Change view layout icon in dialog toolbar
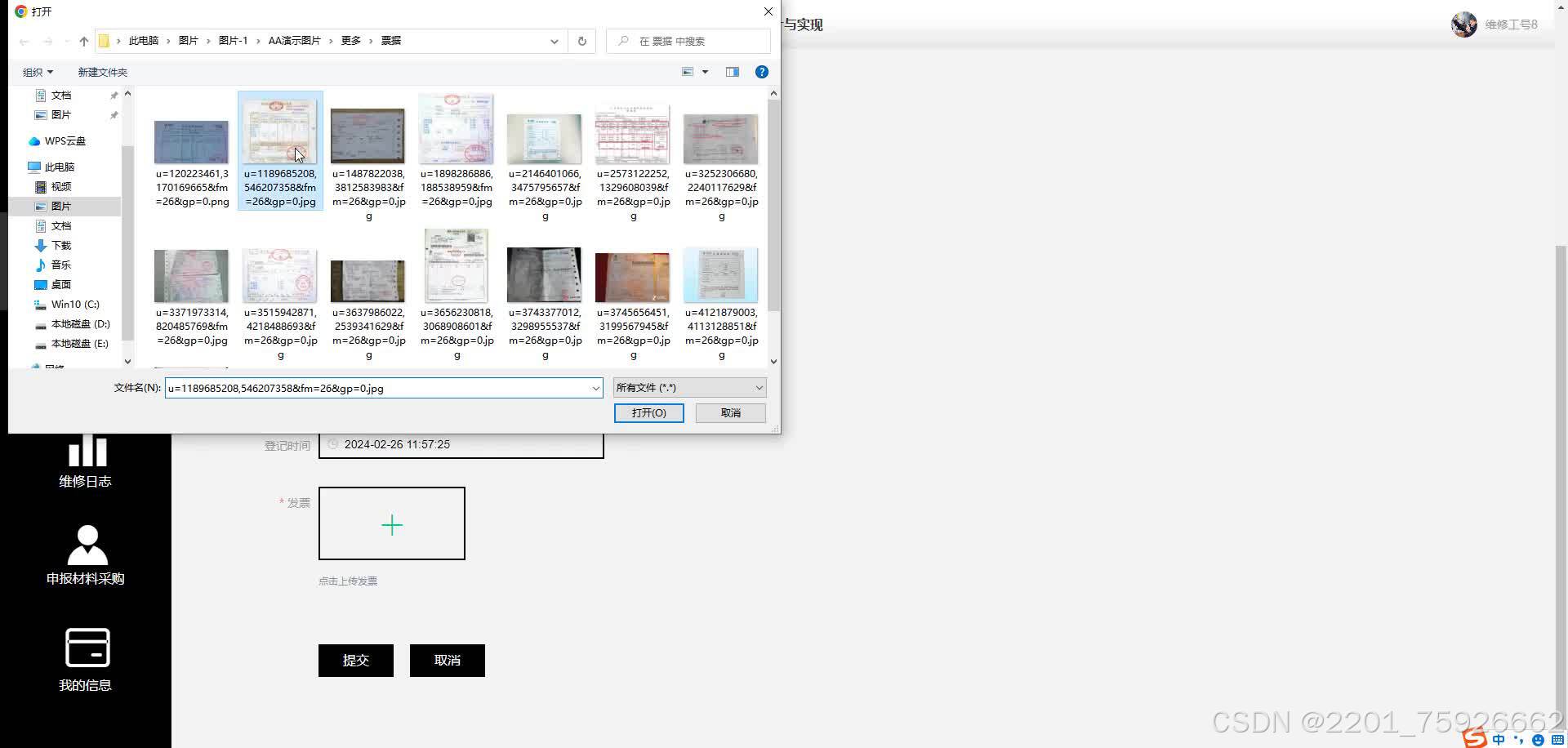1568x748 pixels. (688, 72)
